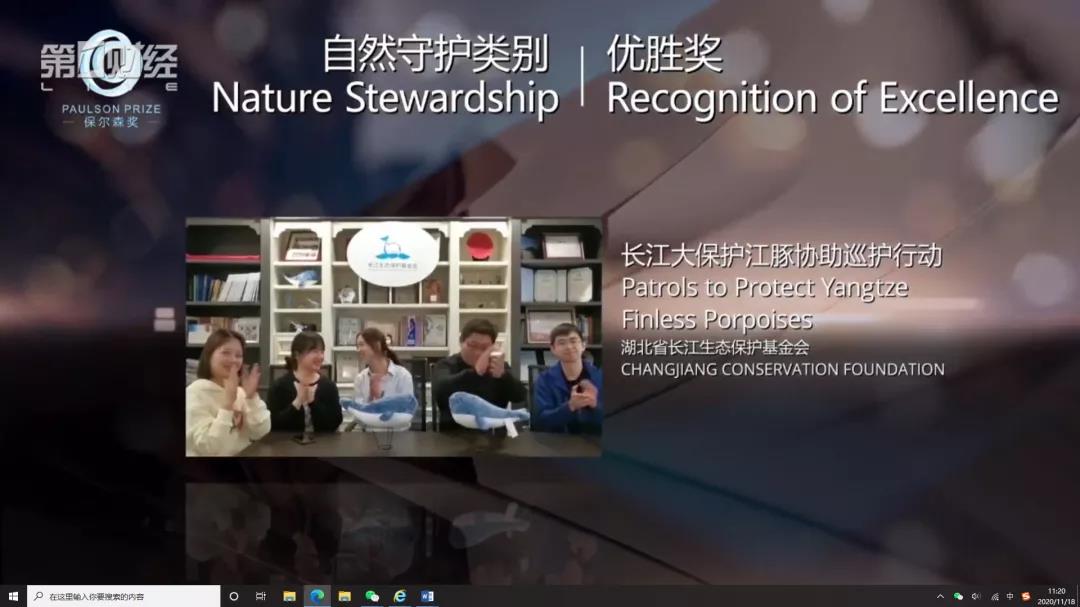1080x607 pixels.
Task: Open the Windows Start menu
Action: (13, 596)
